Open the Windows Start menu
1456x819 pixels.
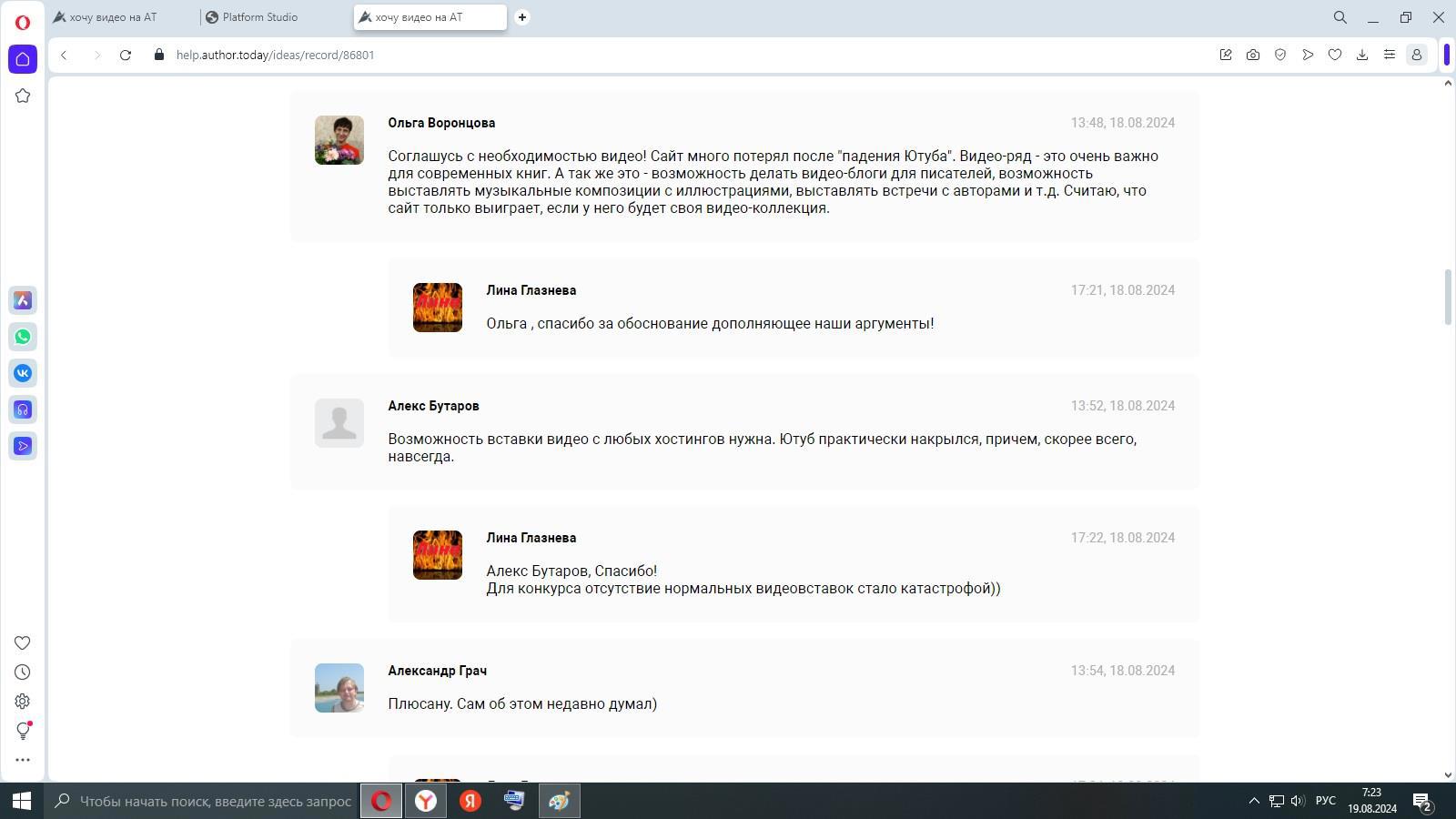22,801
